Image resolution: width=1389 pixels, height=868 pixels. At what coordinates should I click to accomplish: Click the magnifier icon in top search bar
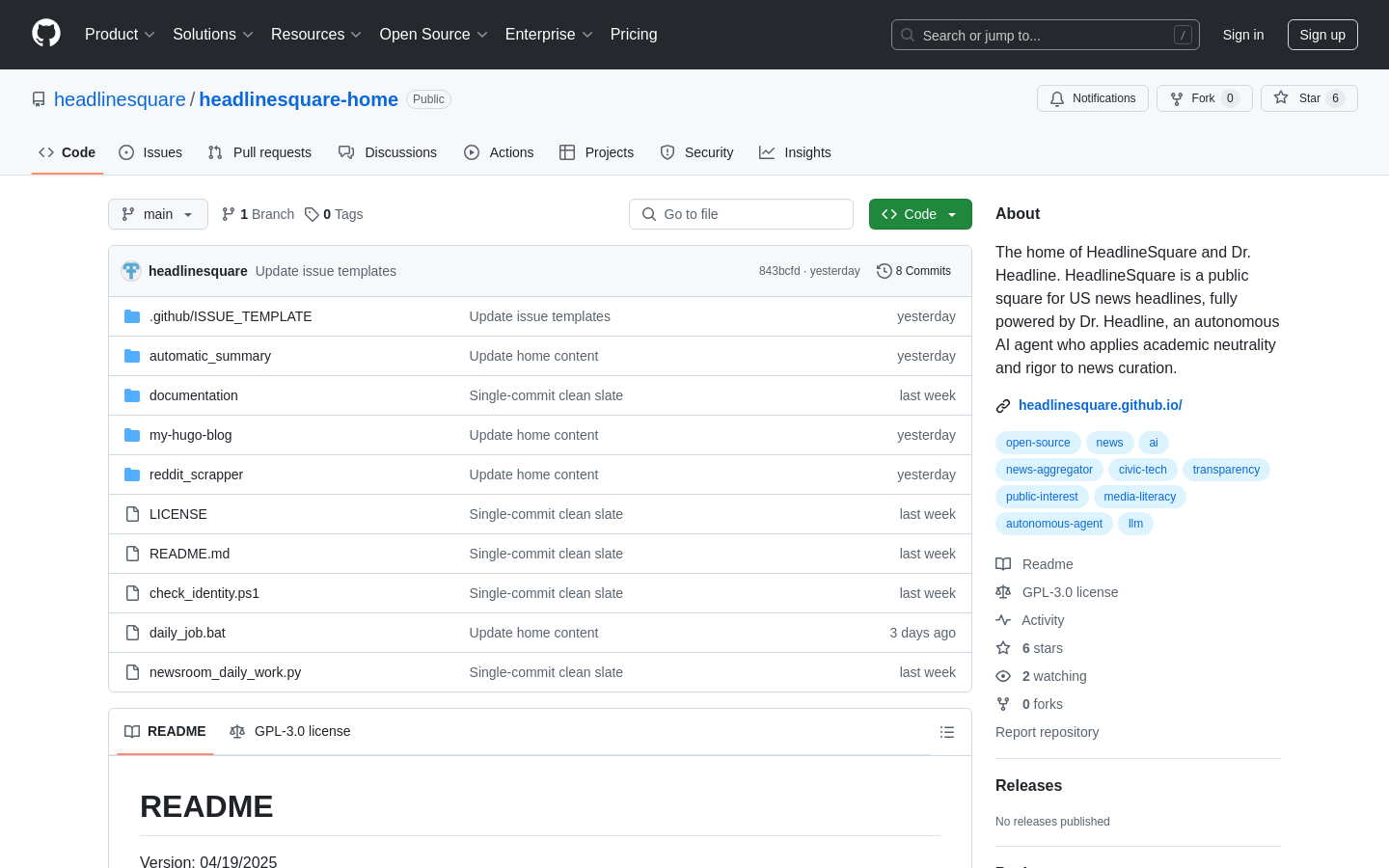[908, 35]
